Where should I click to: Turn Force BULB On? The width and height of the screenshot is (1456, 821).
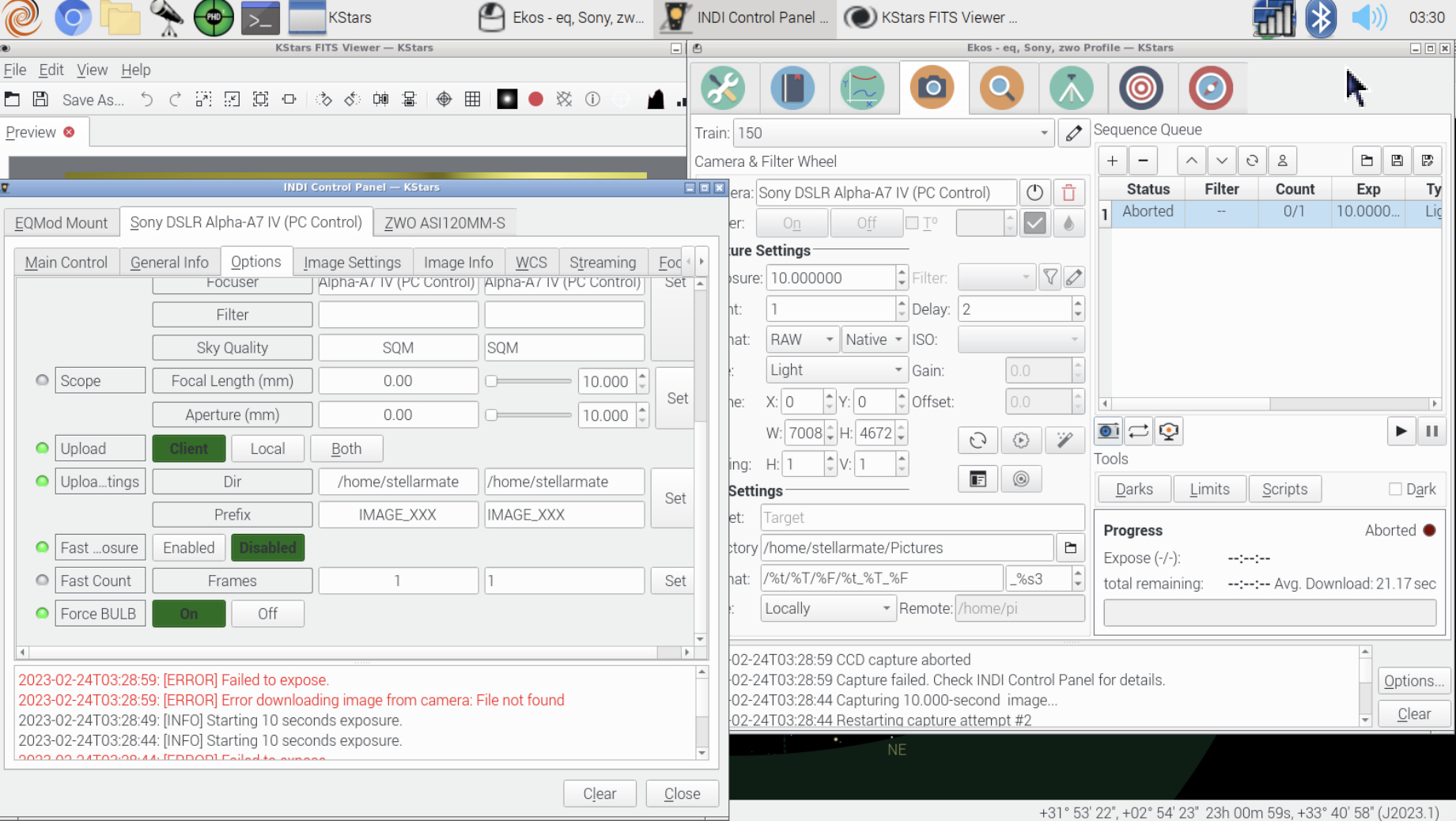coord(189,614)
